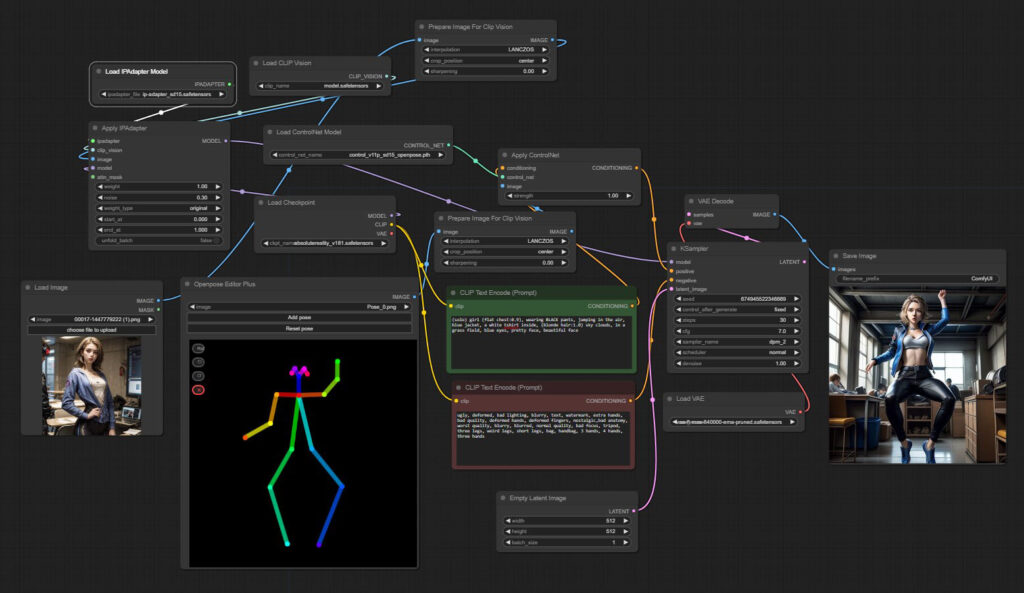The image size is (1024, 593).
Task: Open the Pose_0.png image dropdown in Openpose Editor Plus
Action: [300, 307]
